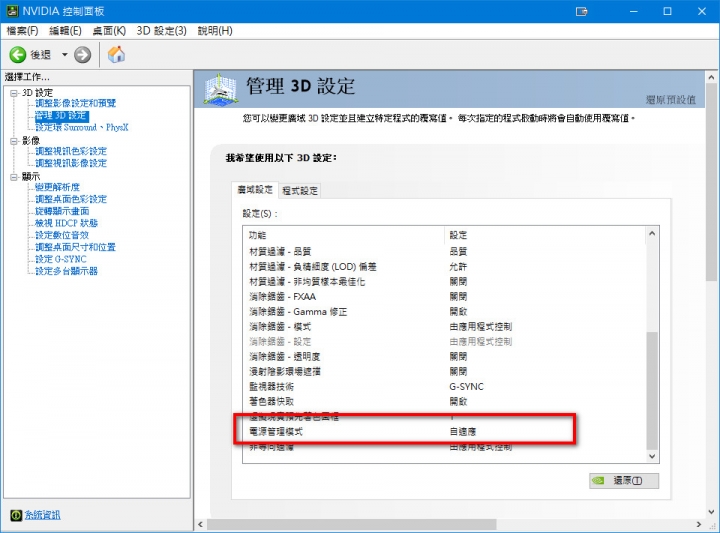Click the 還原(I) button

pos(624,481)
